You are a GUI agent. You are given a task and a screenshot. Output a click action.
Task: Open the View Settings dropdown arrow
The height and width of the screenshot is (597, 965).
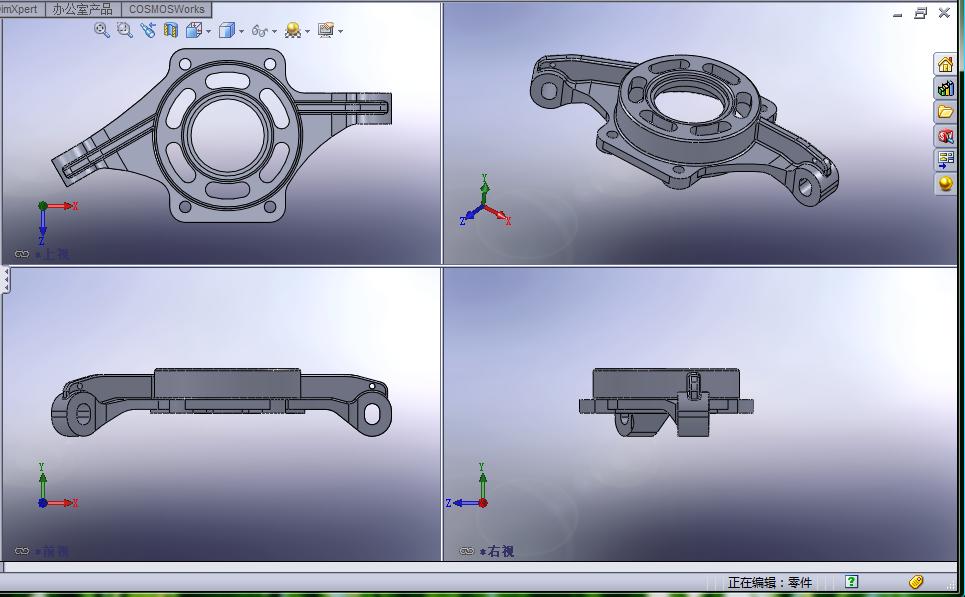[340, 31]
